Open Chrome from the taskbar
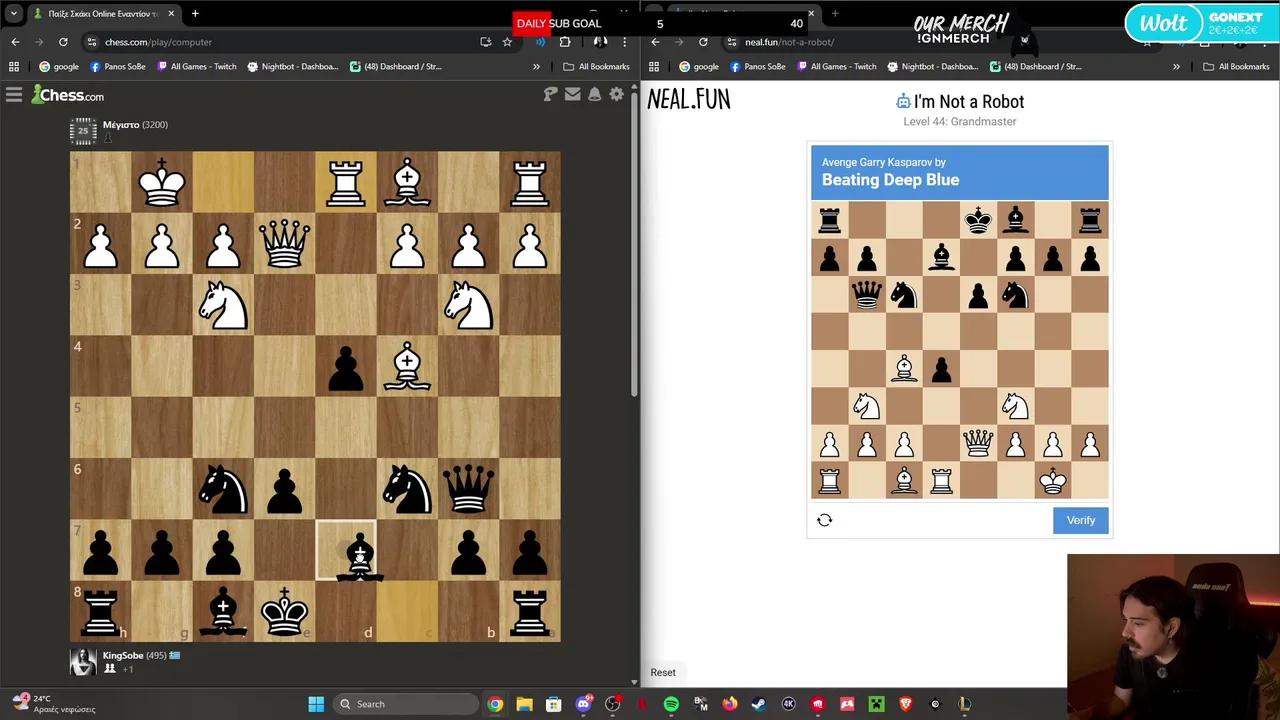The image size is (1280, 720). pos(495,704)
